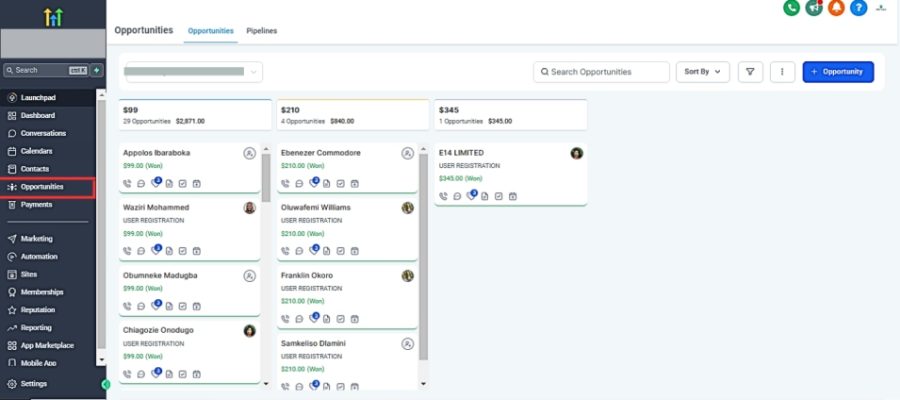Click task checkbox icon on Franklin Okoro card

341,319
